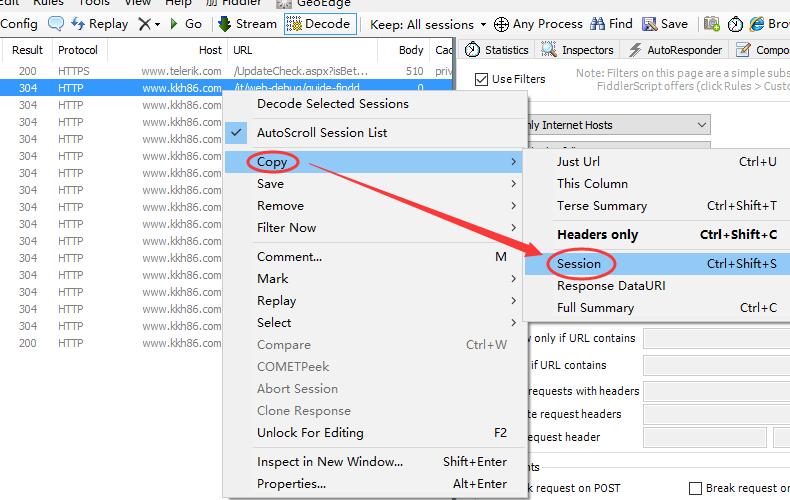790x500 pixels.
Task: Expand the Copy submenu
Action: pos(375,162)
